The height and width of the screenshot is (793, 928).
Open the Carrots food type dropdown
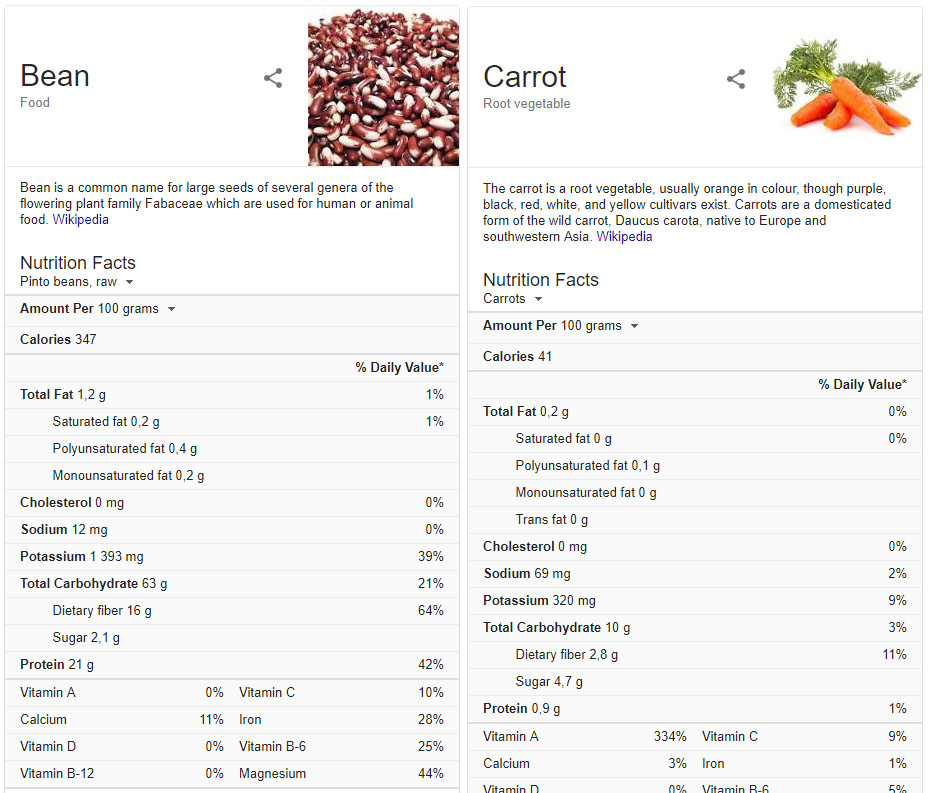click(513, 299)
